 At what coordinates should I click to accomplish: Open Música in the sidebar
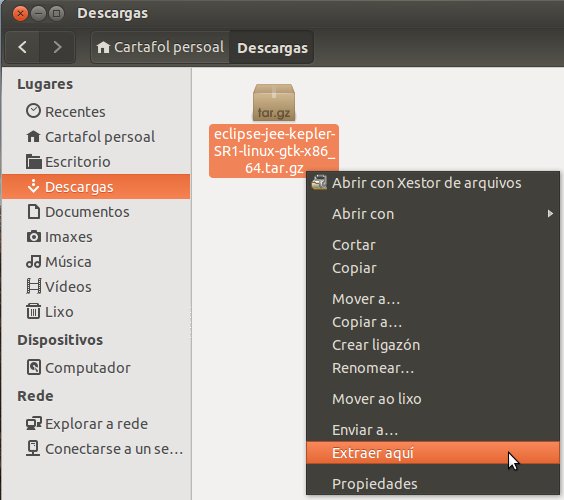pyautogui.click(x=96, y=262)
